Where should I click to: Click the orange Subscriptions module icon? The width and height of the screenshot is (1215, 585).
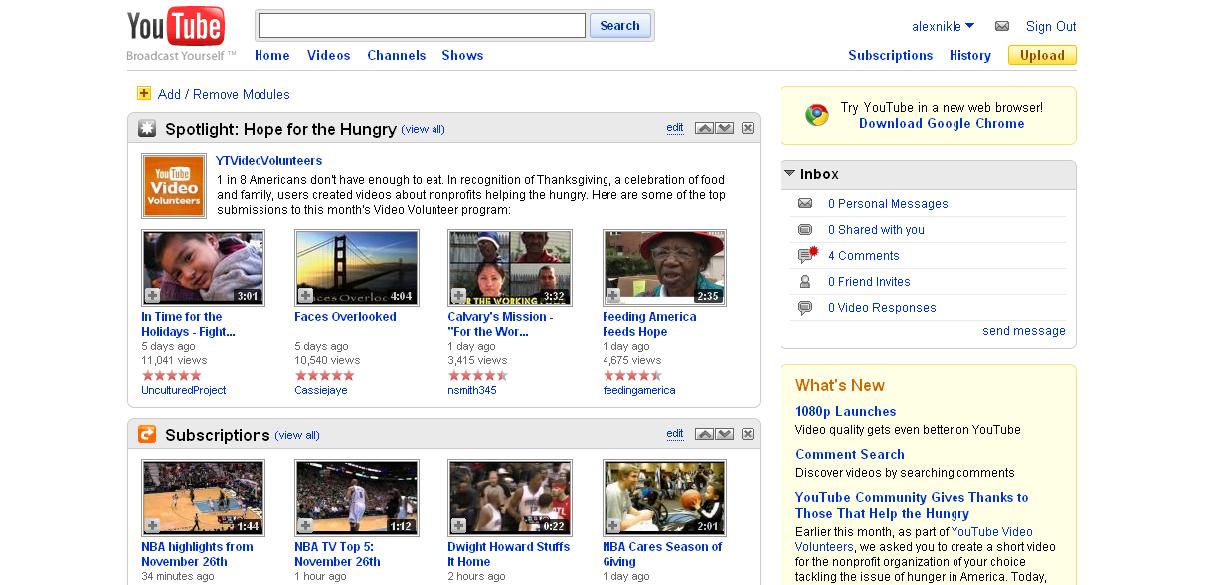click(147, 434)
